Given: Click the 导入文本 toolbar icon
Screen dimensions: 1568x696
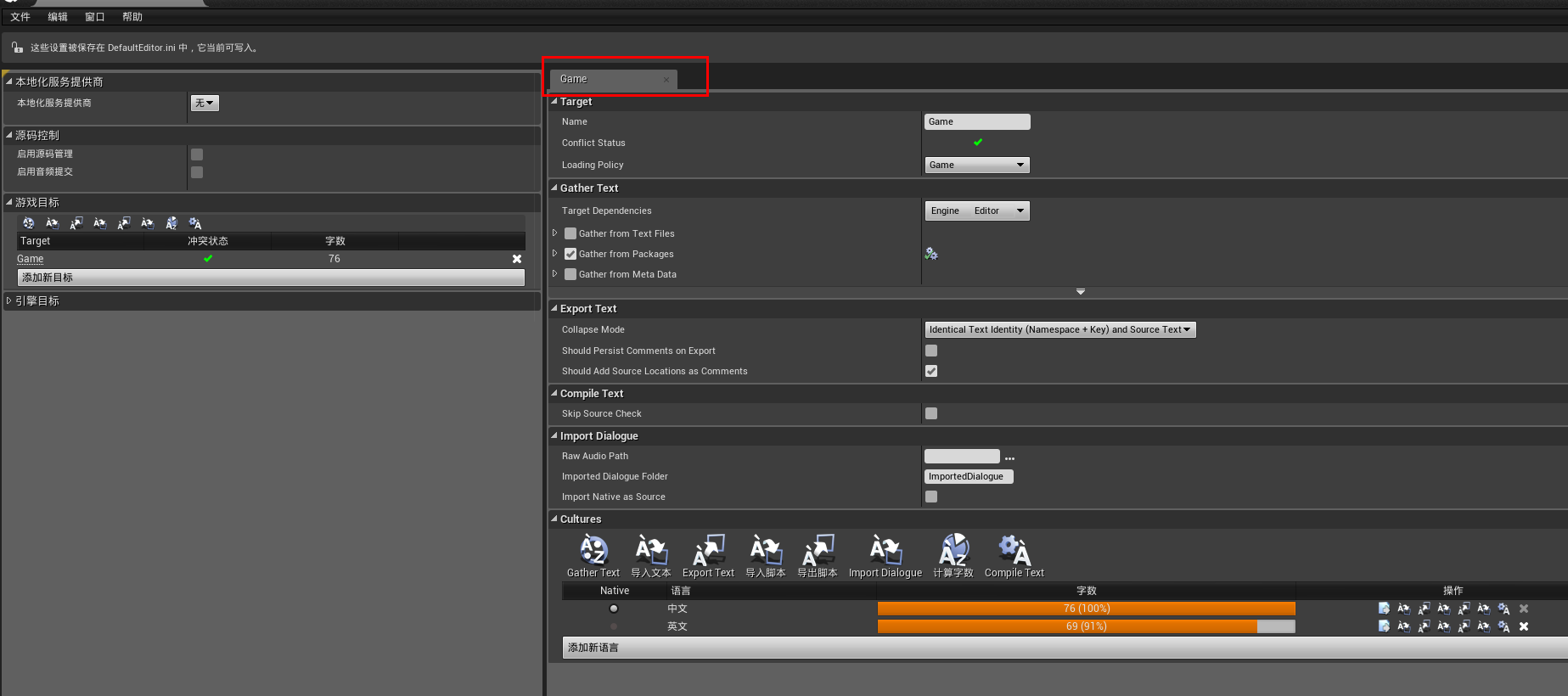Looking at the screenshot, I should point(651,556).
